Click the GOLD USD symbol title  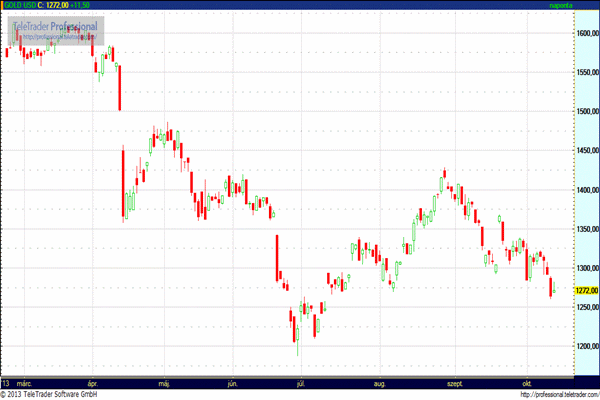19,5
